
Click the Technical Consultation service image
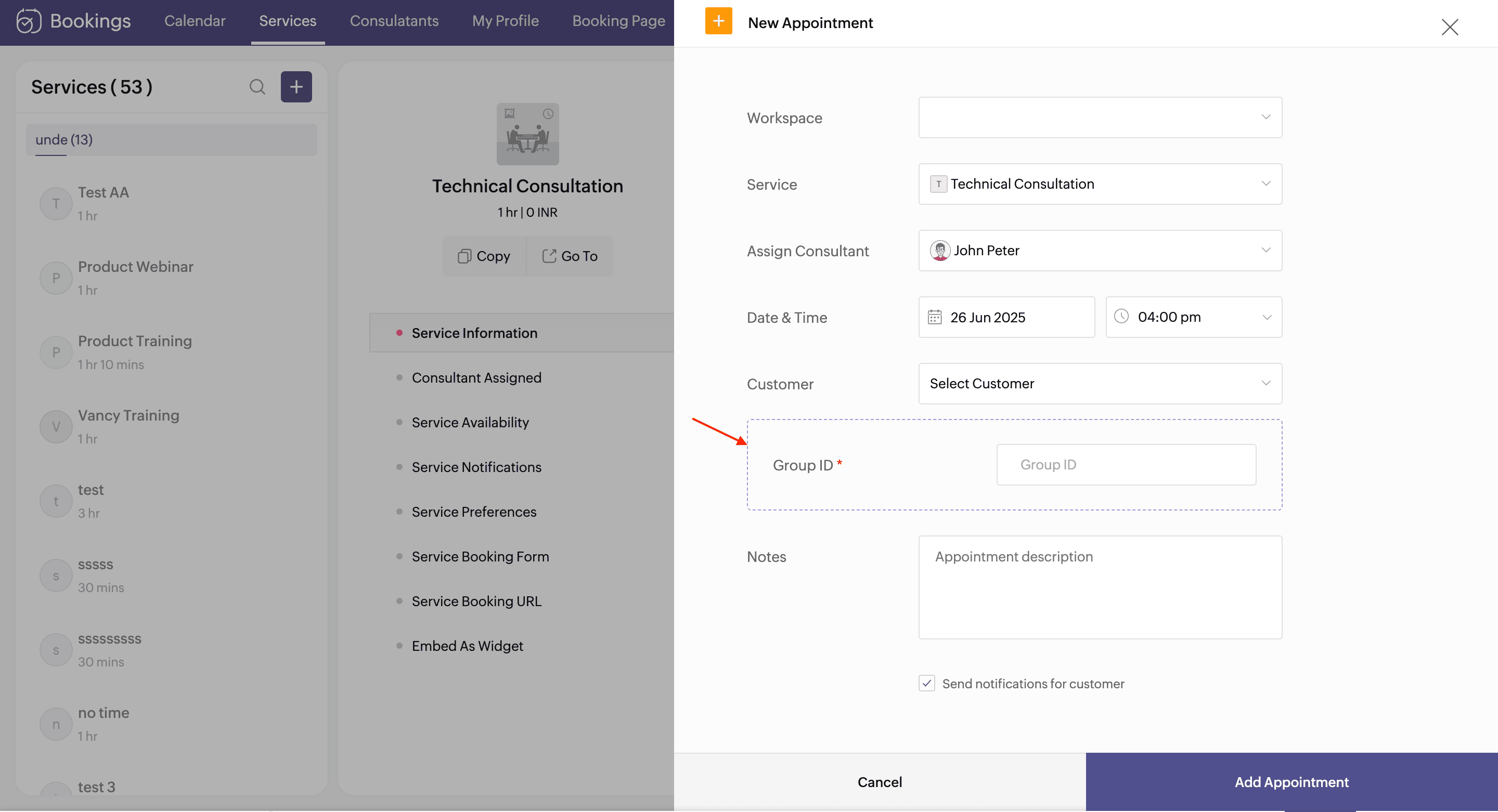tap(527, 134)
